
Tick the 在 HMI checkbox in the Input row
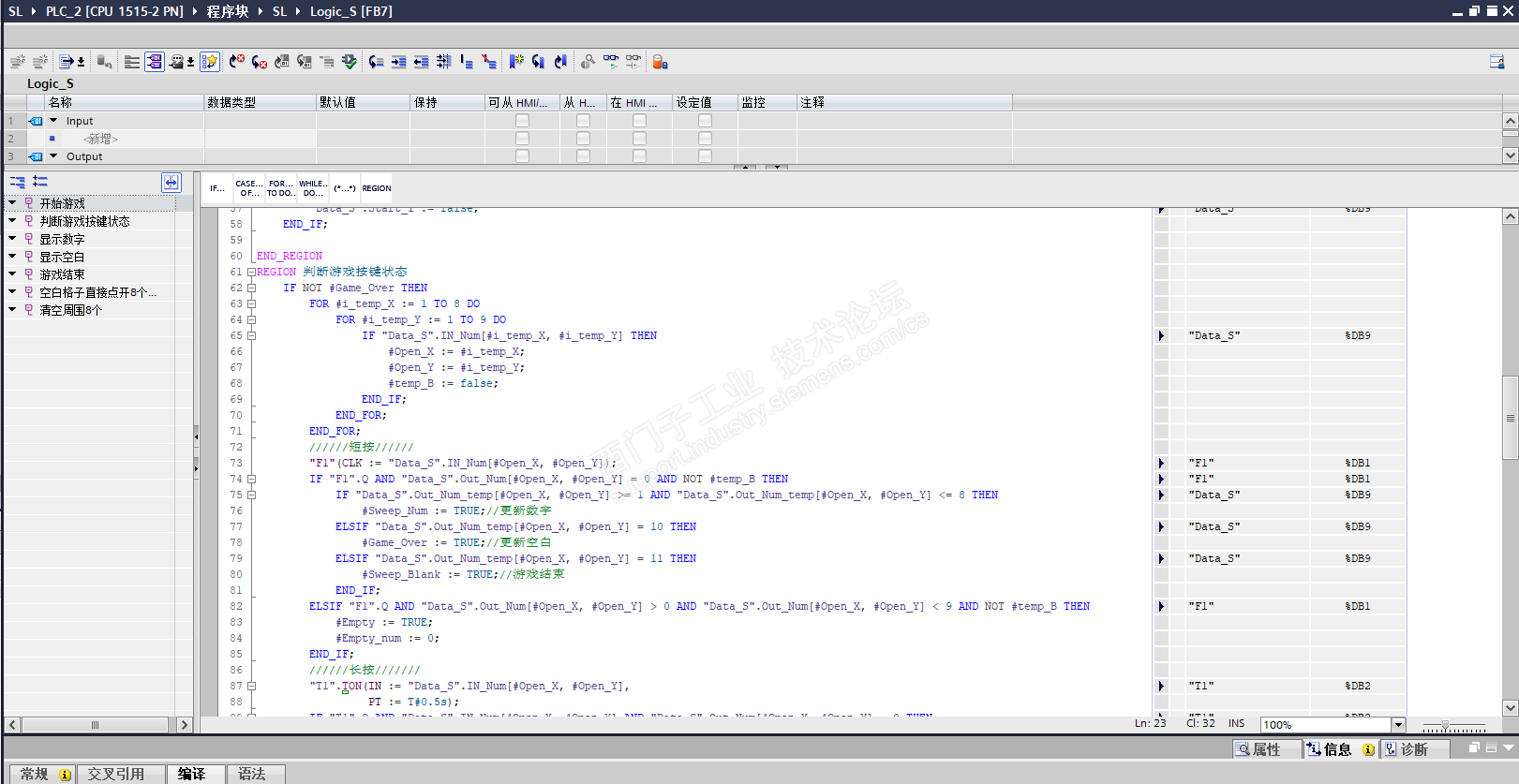tap(639, 121)
